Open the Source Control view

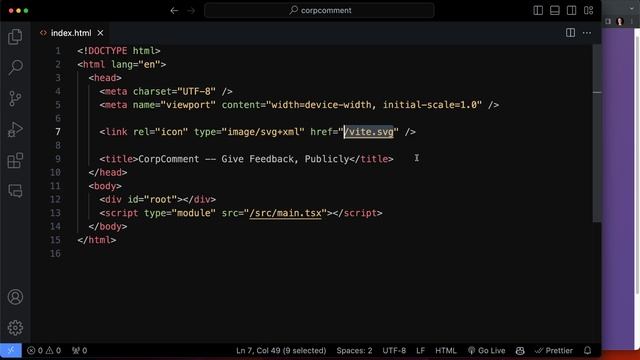[x=15, y=98]
